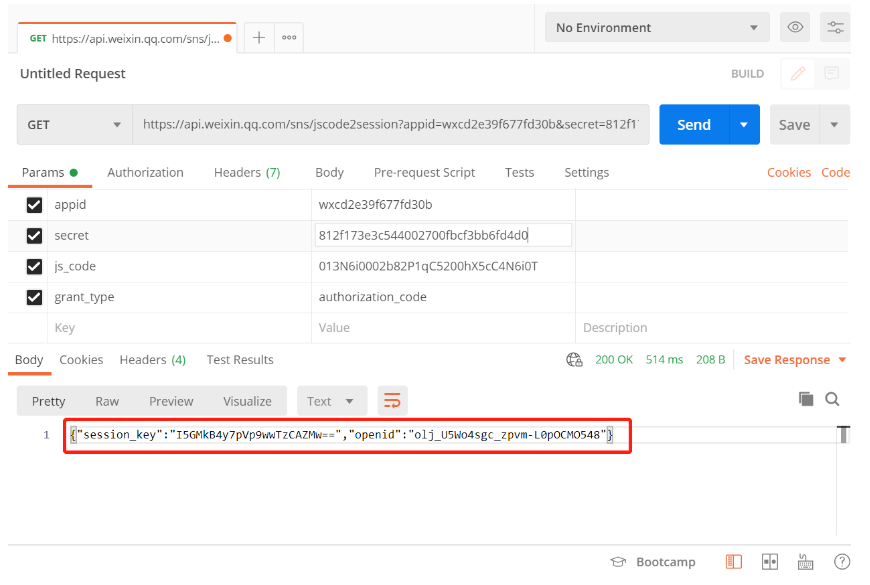The image size is (870, 585).
Task: Expand the Send button dropdown arrow
Action: [x=744, y=124]
